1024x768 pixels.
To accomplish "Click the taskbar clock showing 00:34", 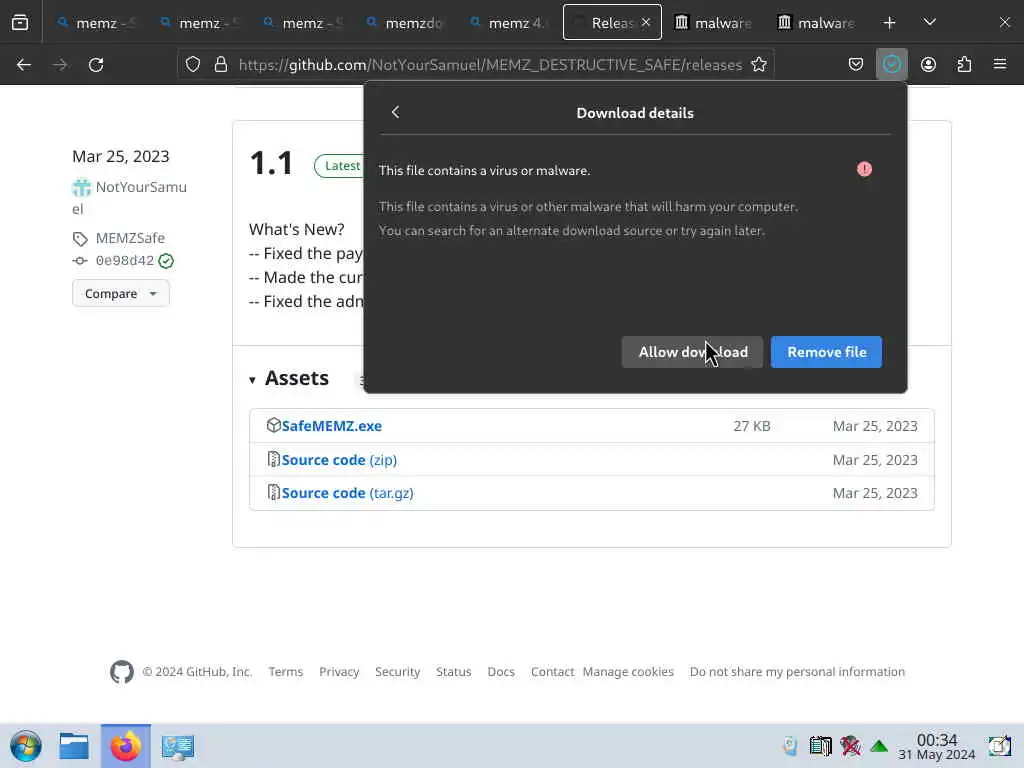I will click(936, 746).
